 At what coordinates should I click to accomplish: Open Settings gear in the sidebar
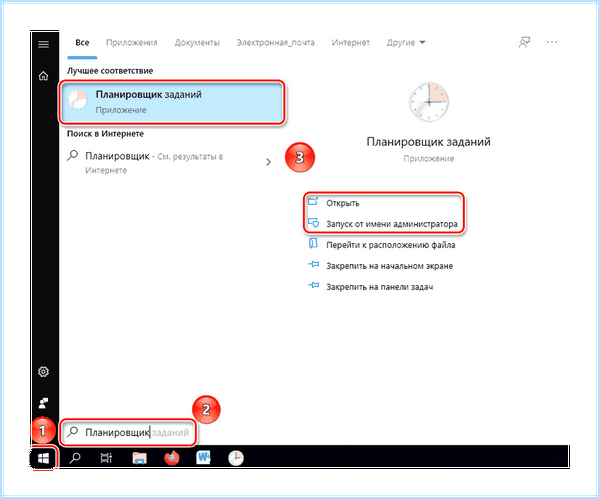coord(43,372)
